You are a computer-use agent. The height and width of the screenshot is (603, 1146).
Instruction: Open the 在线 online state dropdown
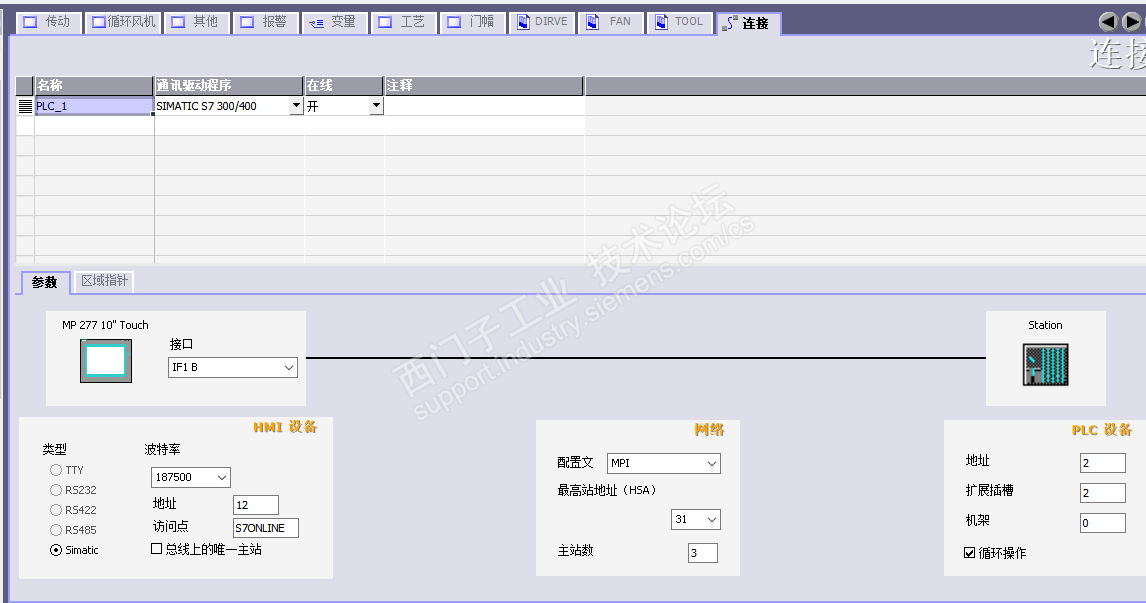coord(376,106)
